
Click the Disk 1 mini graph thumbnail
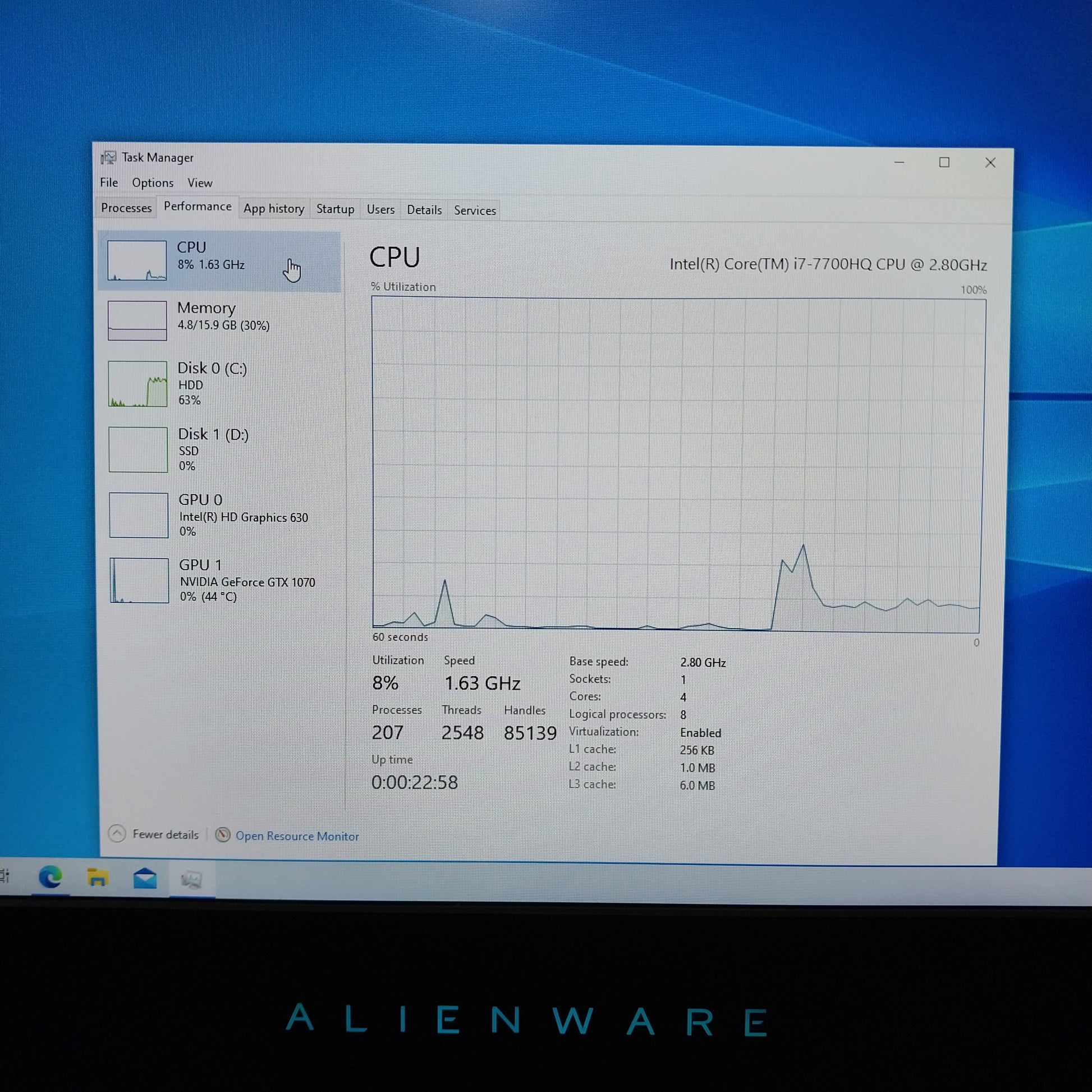(x=139, y=450)
